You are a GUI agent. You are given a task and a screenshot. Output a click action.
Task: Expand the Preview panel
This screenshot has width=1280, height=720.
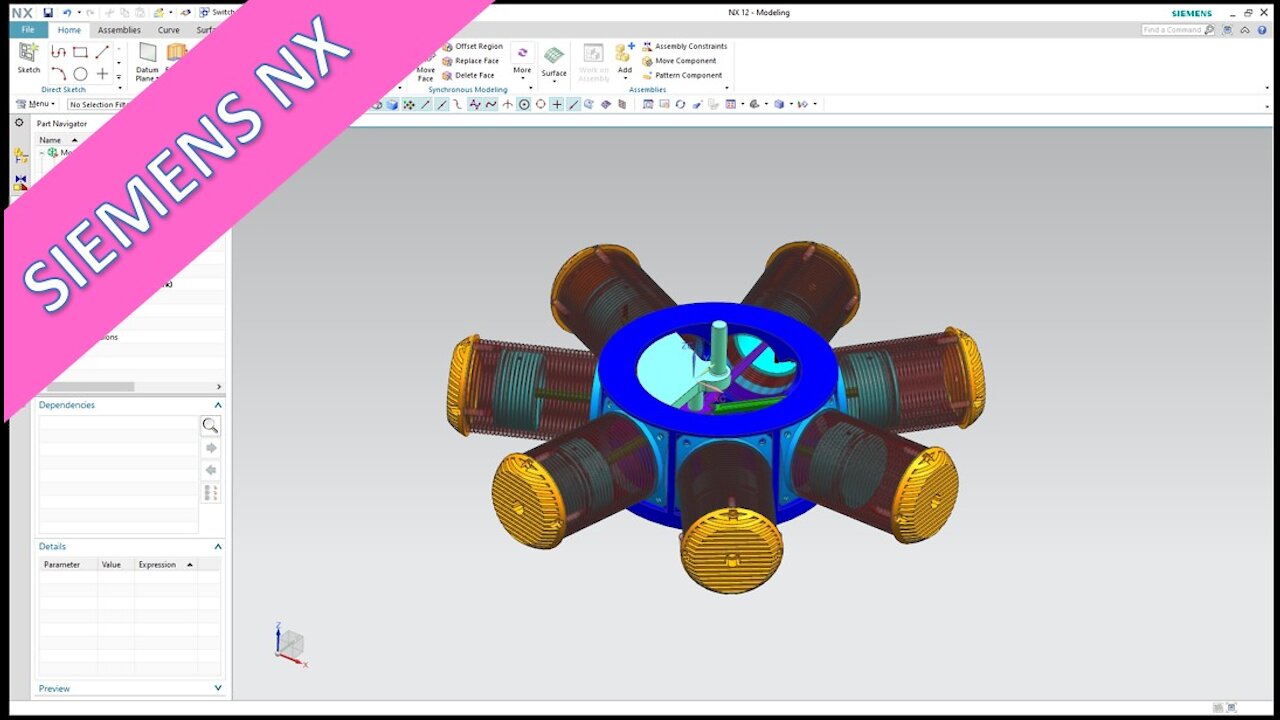218,688
